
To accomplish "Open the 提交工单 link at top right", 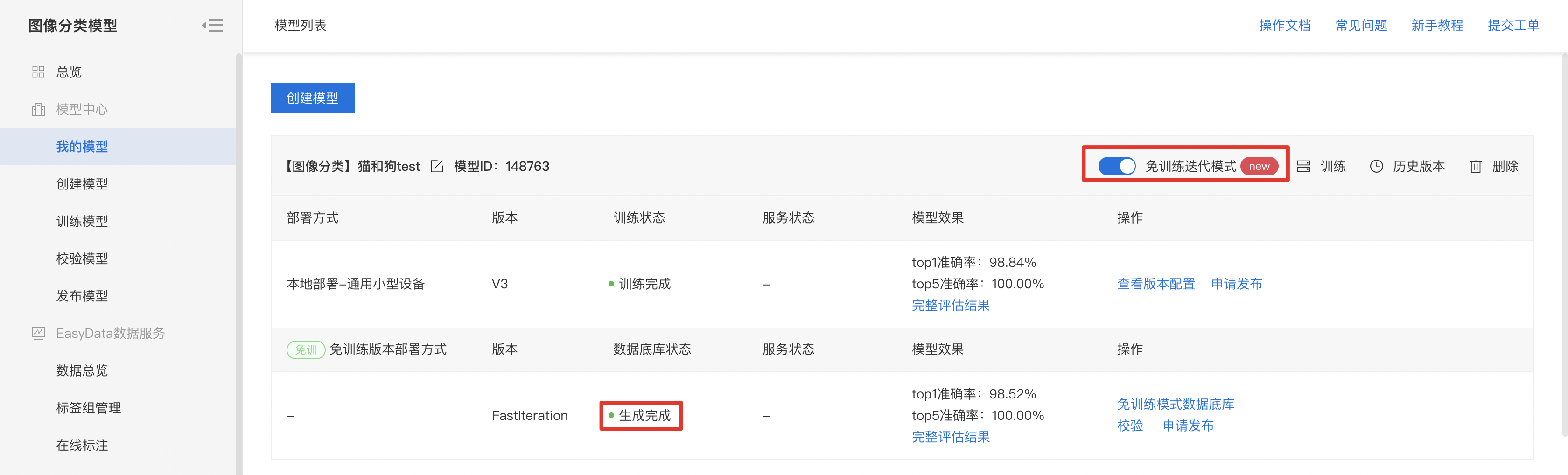I will (1513, 26).
